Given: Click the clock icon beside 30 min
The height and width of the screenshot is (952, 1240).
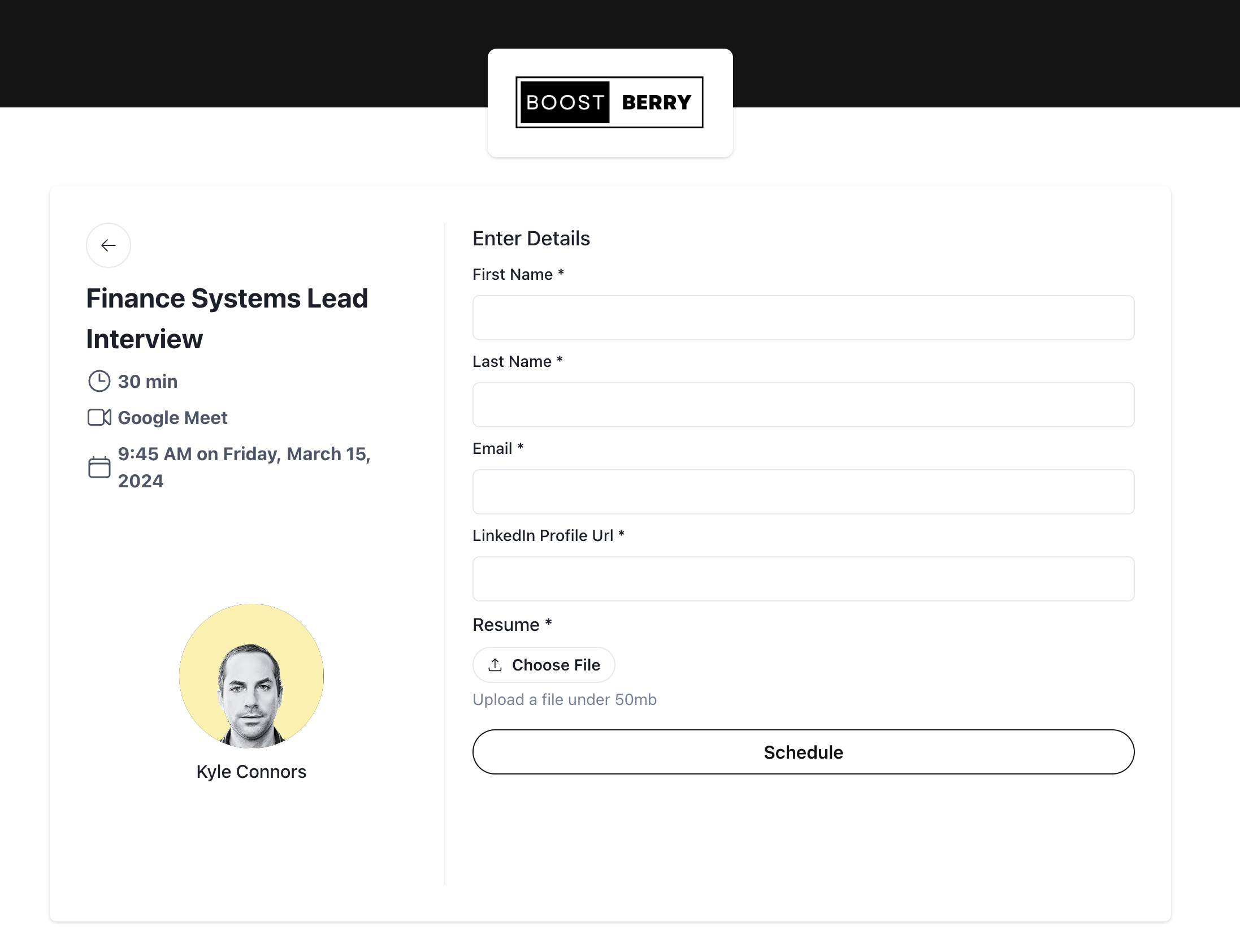Looking at the screenshot, I should 99,382.
